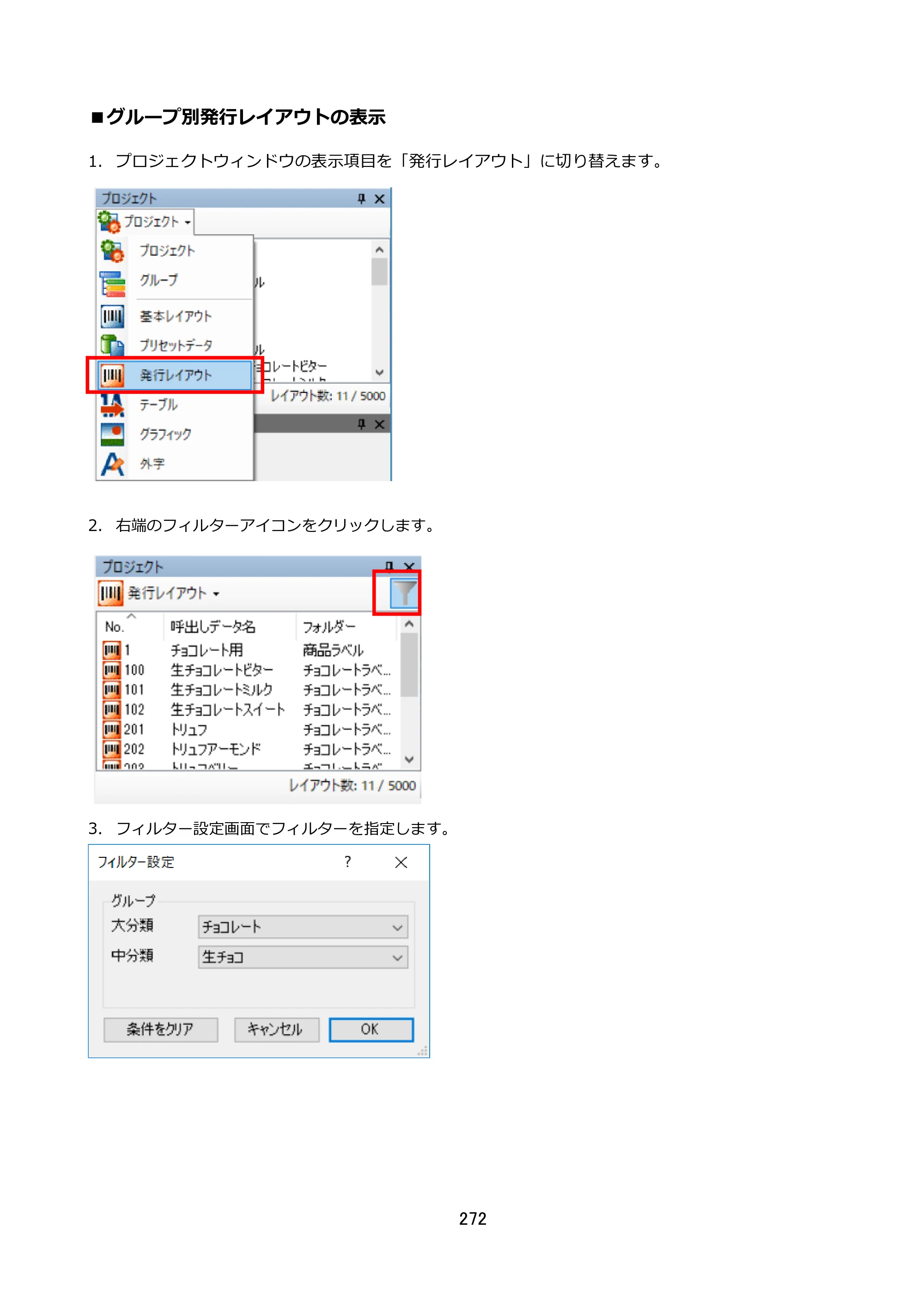
Task: Click the フォルダー column header
Action: [x=346, y=626]
